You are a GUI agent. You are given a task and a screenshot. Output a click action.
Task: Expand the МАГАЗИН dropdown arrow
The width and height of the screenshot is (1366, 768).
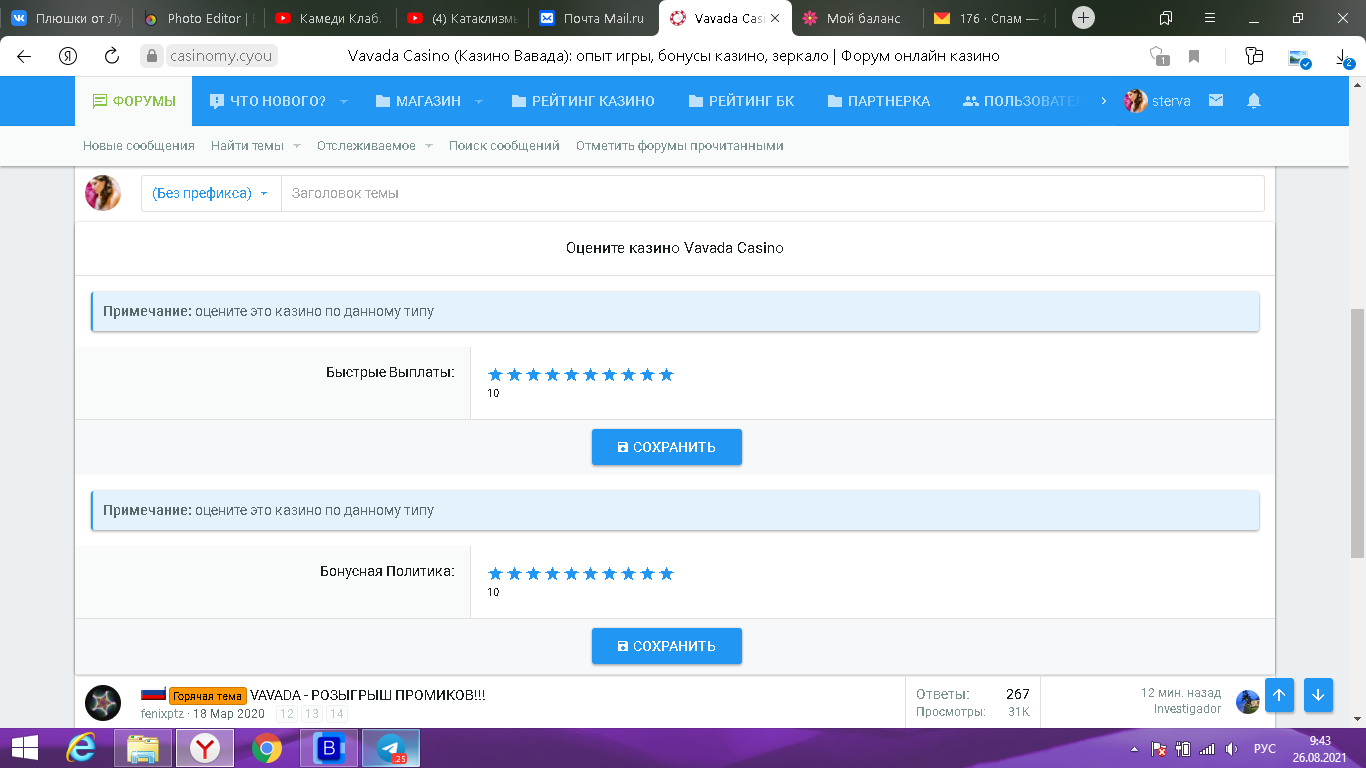pyautogui.click(x=478, y=101)
